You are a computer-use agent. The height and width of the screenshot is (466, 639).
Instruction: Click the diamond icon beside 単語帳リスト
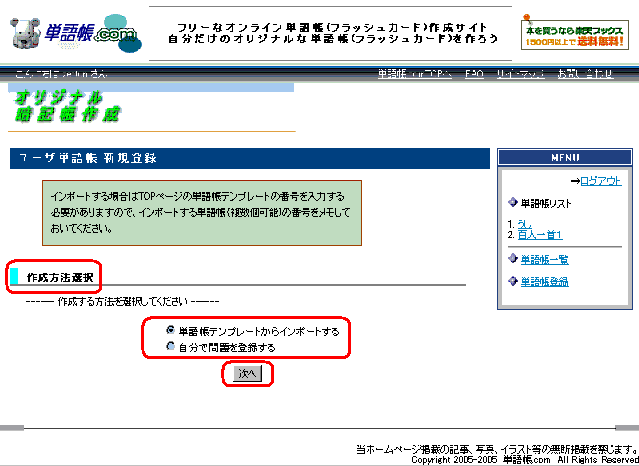(513, 204)
